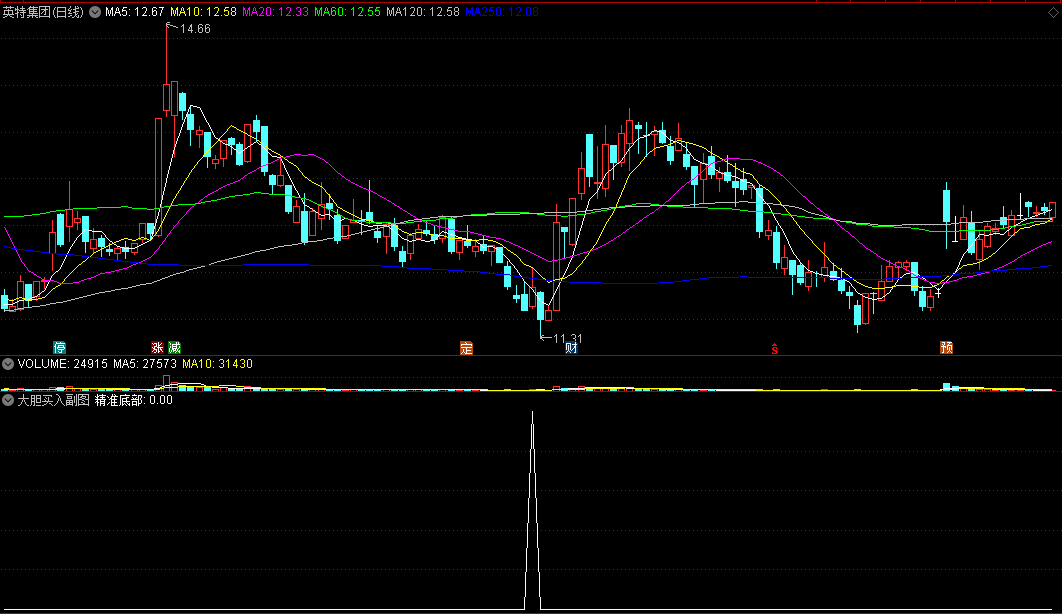This screenshot has width=1062, height=614.
Task: Click the white signal spike in indicator panel
Action: pos(532,511)
